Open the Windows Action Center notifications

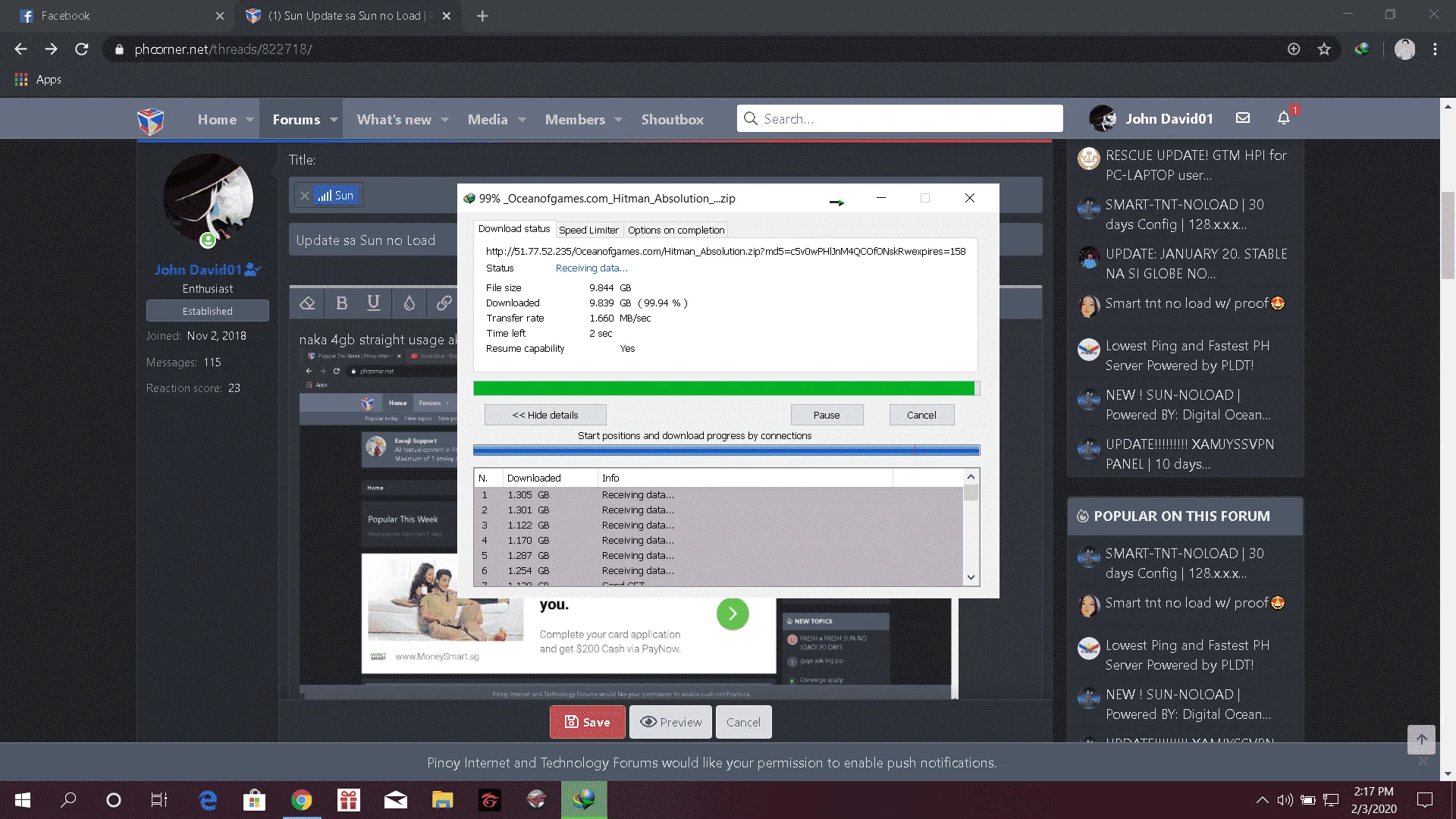1425,800
